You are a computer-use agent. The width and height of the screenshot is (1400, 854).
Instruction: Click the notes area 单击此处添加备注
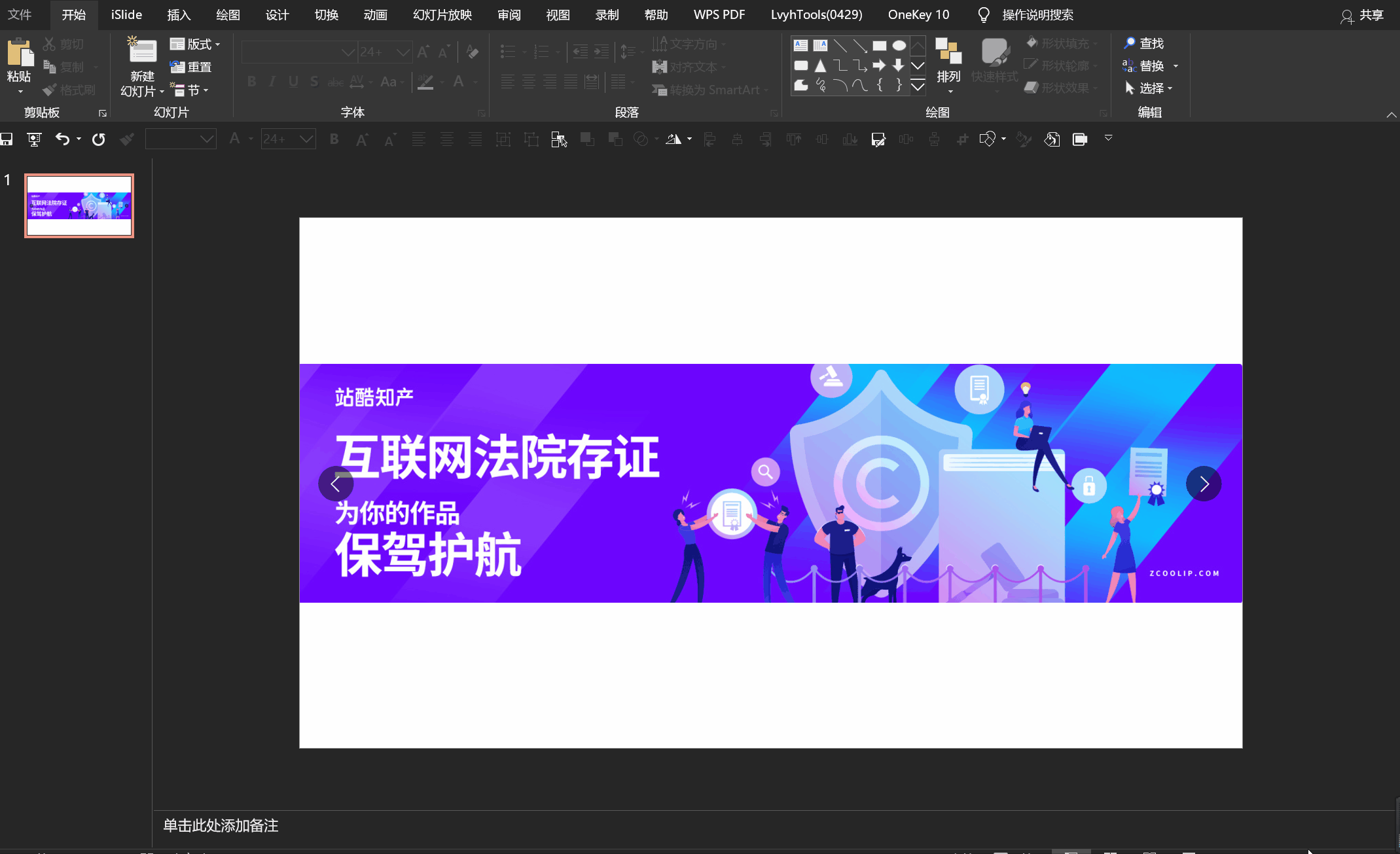[221, 825]
